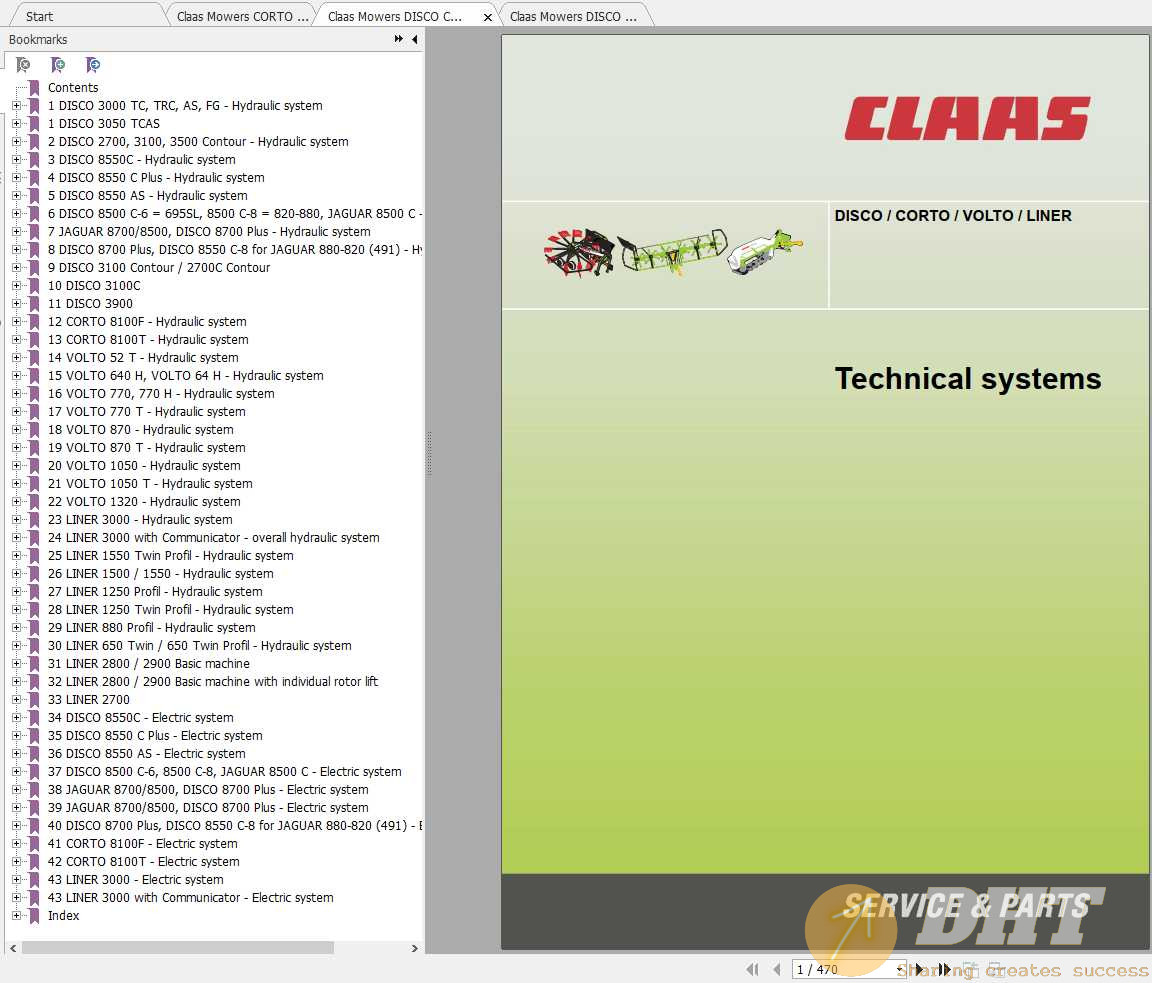Image resolution: width=1152 pixels, height=983 pixels.
Task: Select '43 LINER 3000 with Communicator - Electric system'
Action: 191,898
